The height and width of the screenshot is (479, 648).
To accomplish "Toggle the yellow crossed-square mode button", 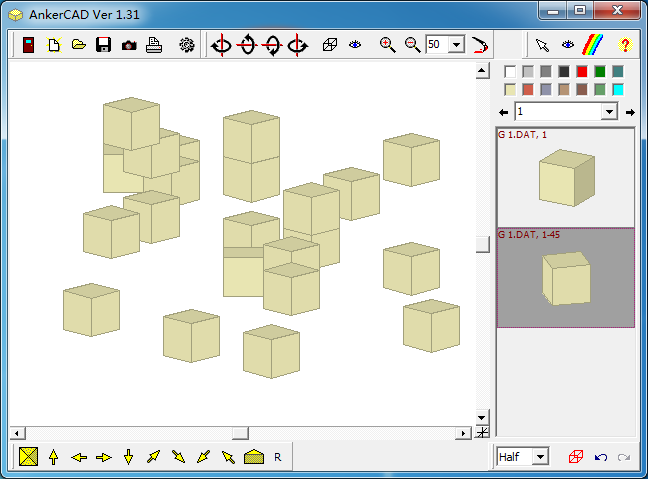I will (28, 457).
